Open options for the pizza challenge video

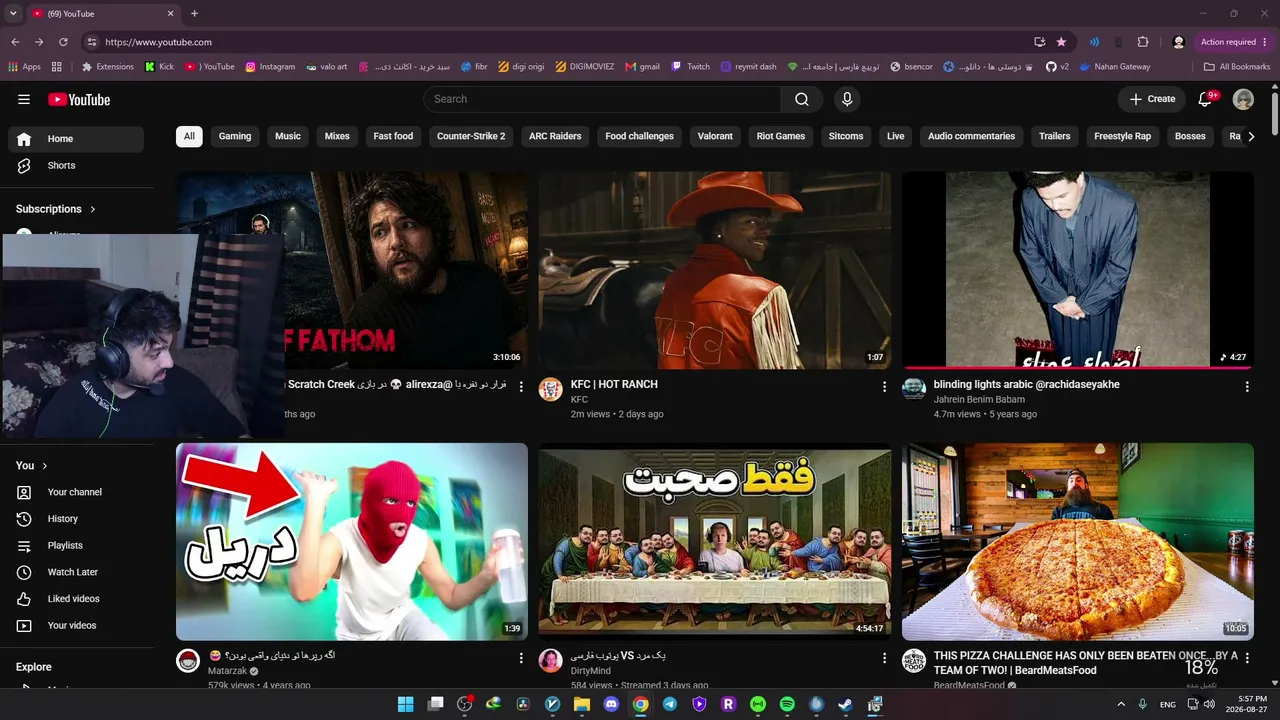pyautogui.click(x=1247, y=658)
